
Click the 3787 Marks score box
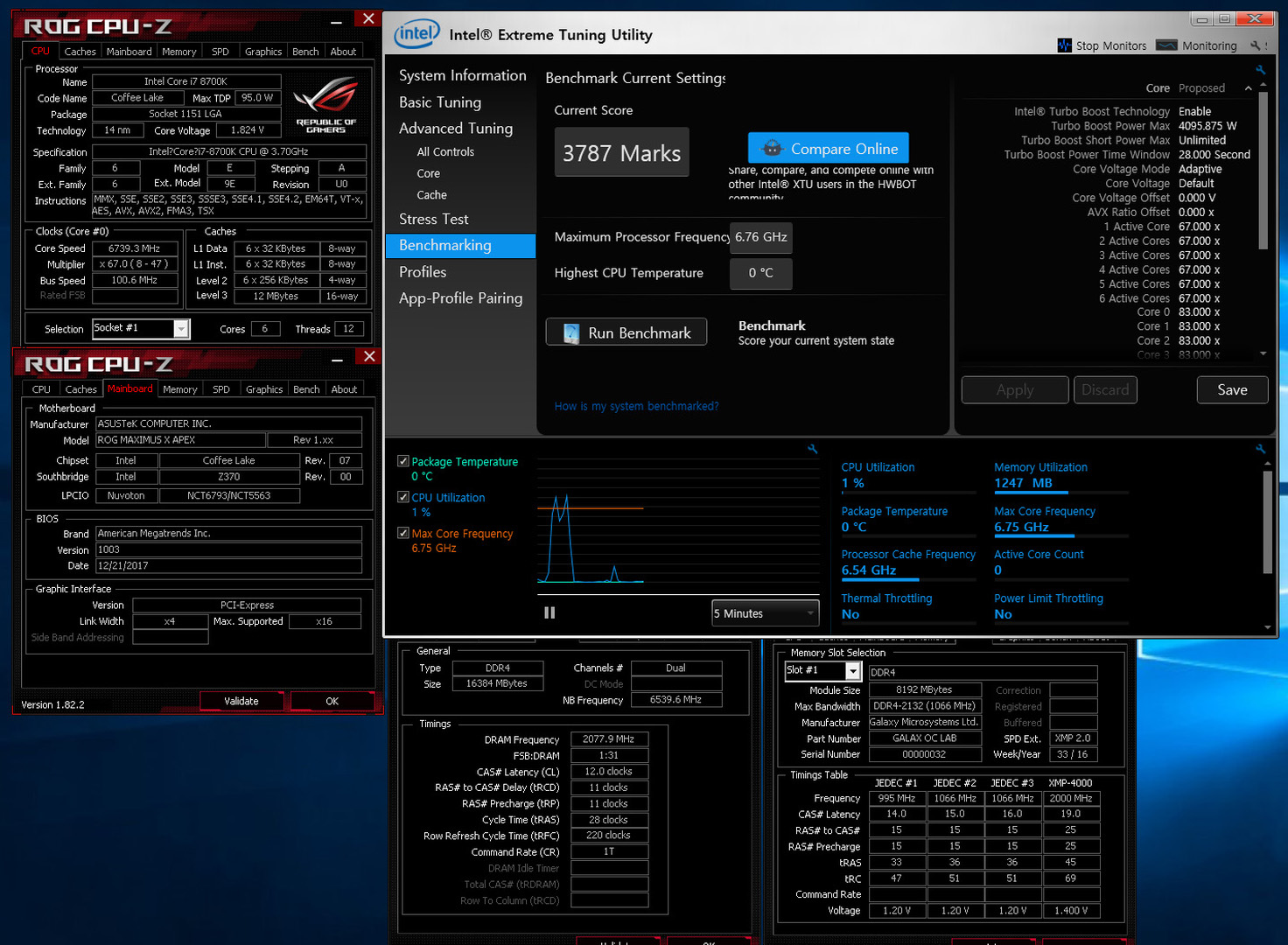coord(622,152)
